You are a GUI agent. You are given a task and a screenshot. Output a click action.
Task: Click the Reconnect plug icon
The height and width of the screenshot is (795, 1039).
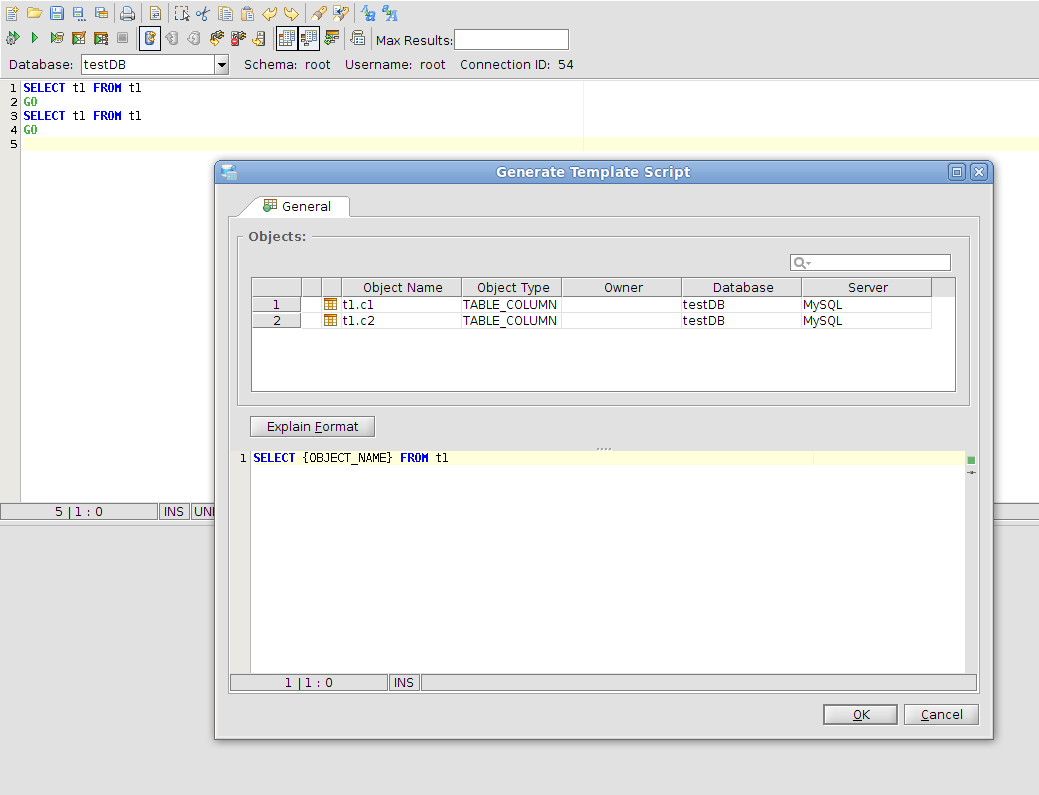[217, 38]
